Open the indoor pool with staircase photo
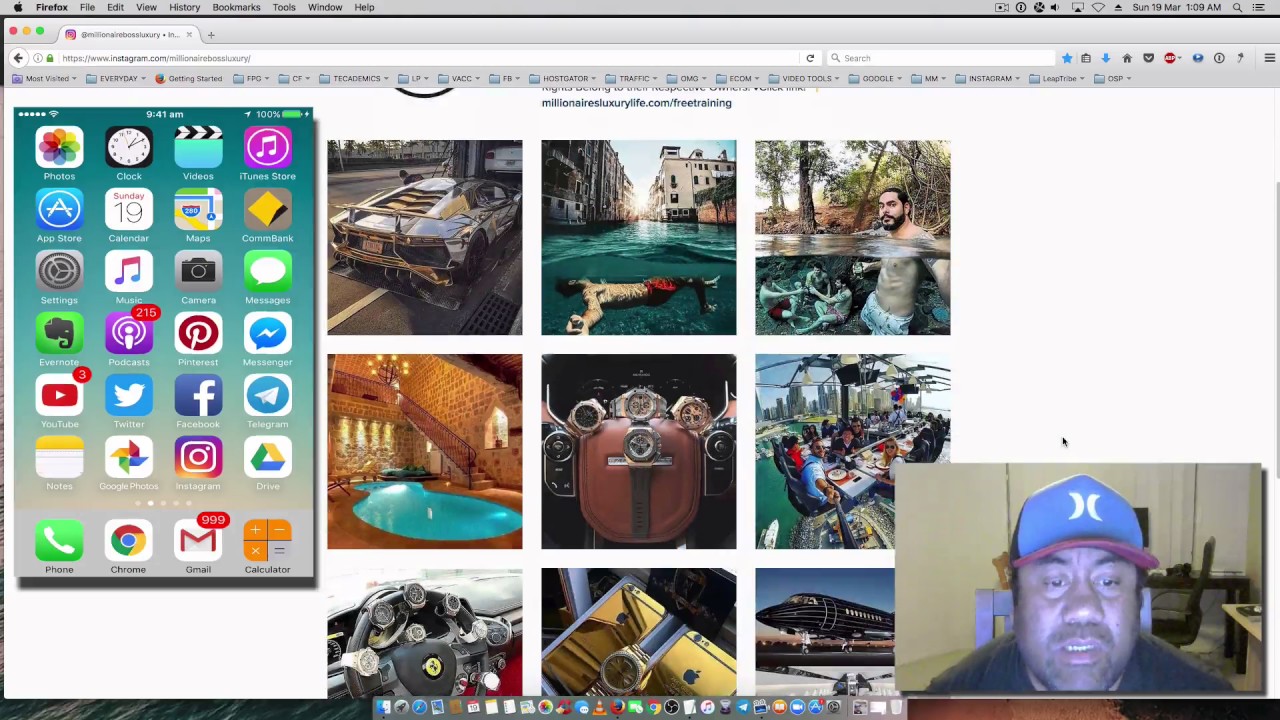Screen dimensions: 1280x720 click(x=424, y=451)
